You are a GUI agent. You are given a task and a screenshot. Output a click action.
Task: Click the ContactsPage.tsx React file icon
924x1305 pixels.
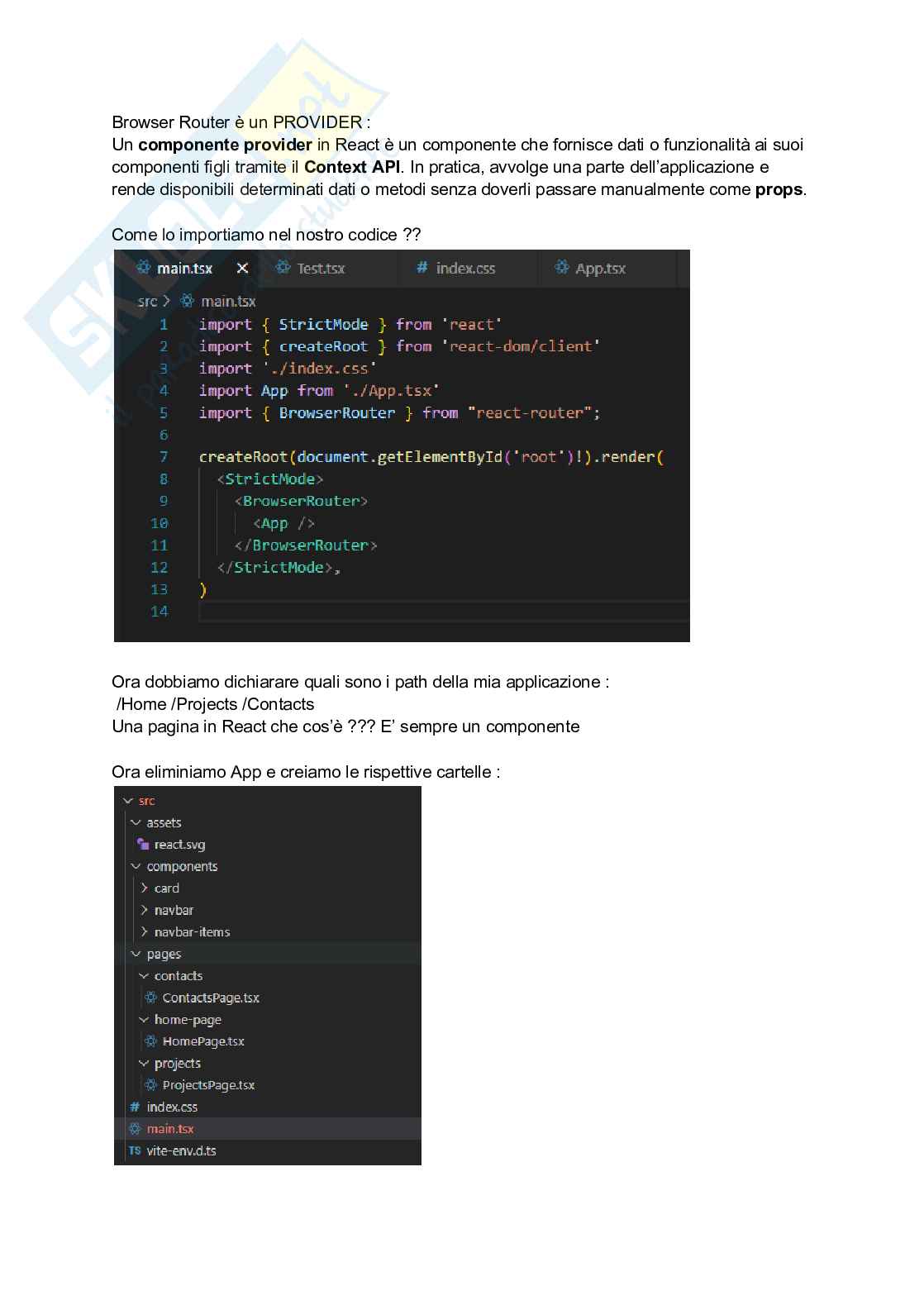click(150, 998)
